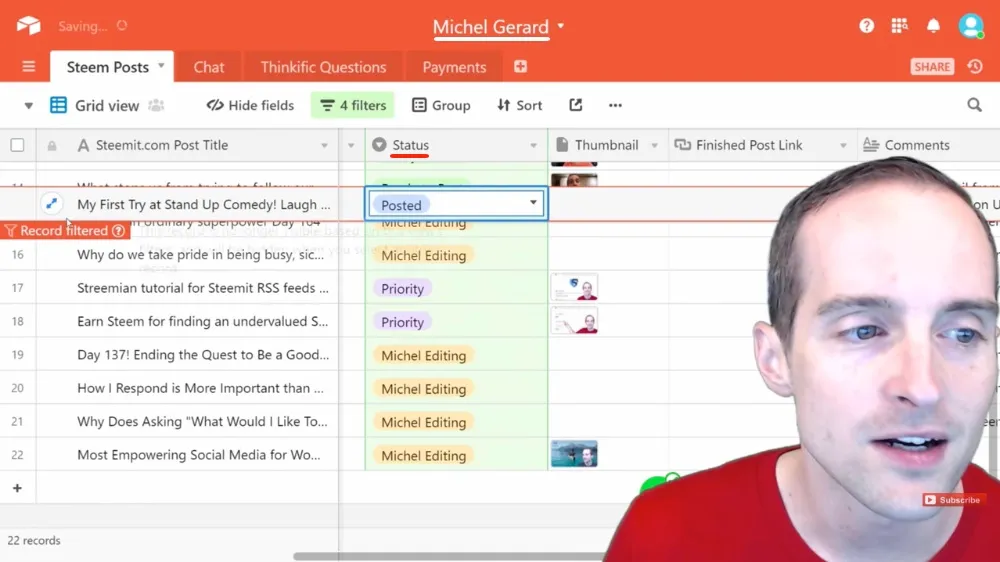Viewport: 1000px width, 562px height.
Task: Add a new table with plus icon
Action: coord(520,66)
